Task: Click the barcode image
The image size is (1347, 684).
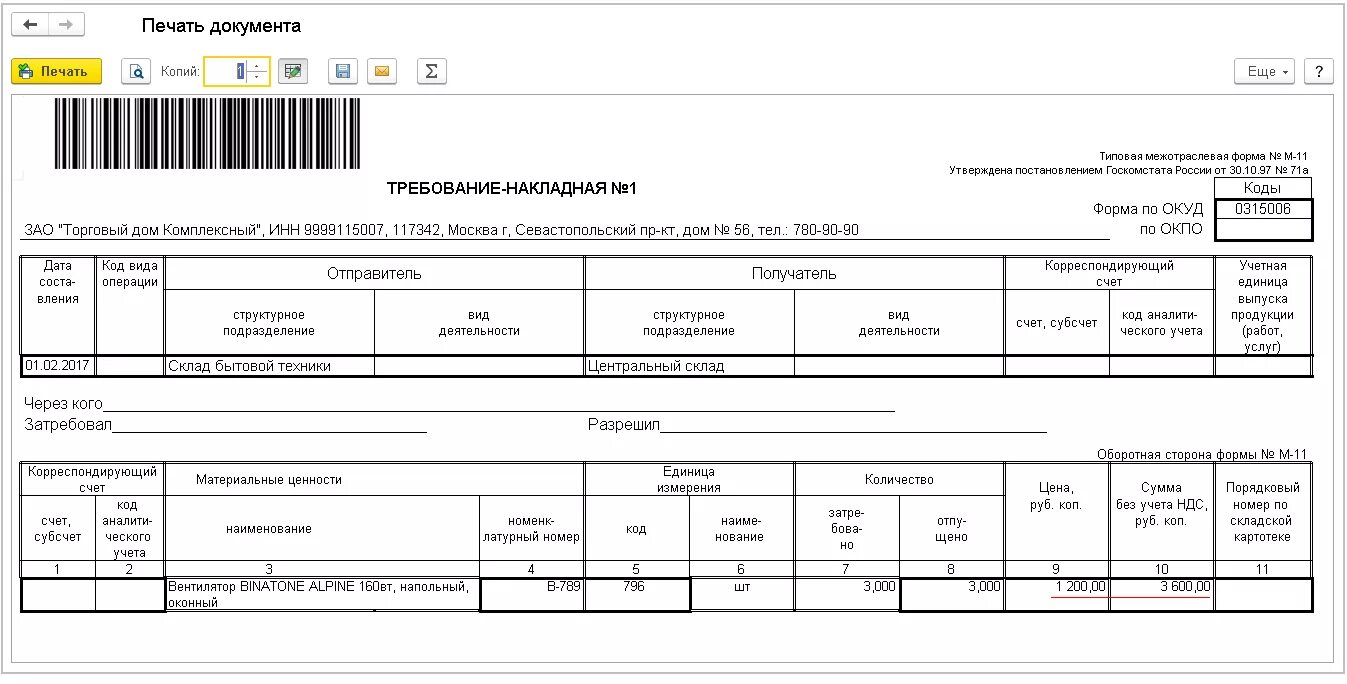Action: point(207,133)
